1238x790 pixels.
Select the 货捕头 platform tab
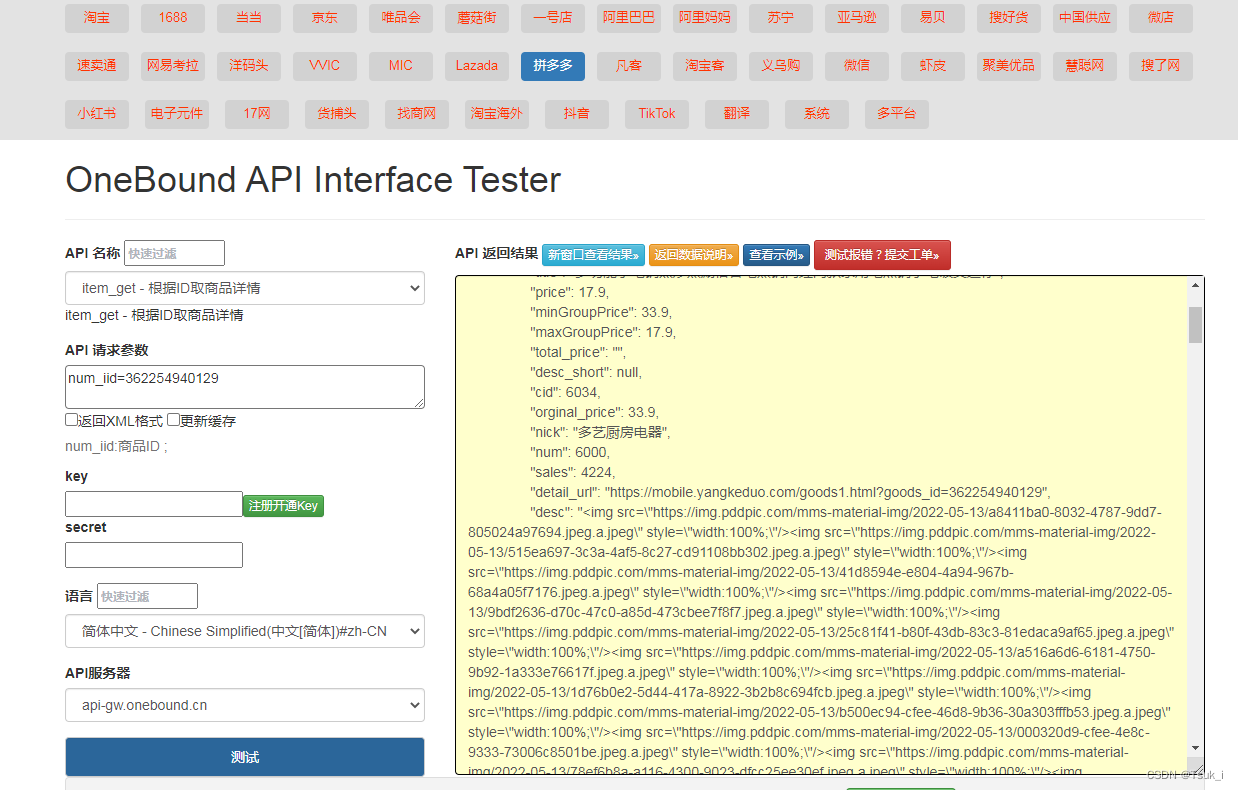point(337,114)
